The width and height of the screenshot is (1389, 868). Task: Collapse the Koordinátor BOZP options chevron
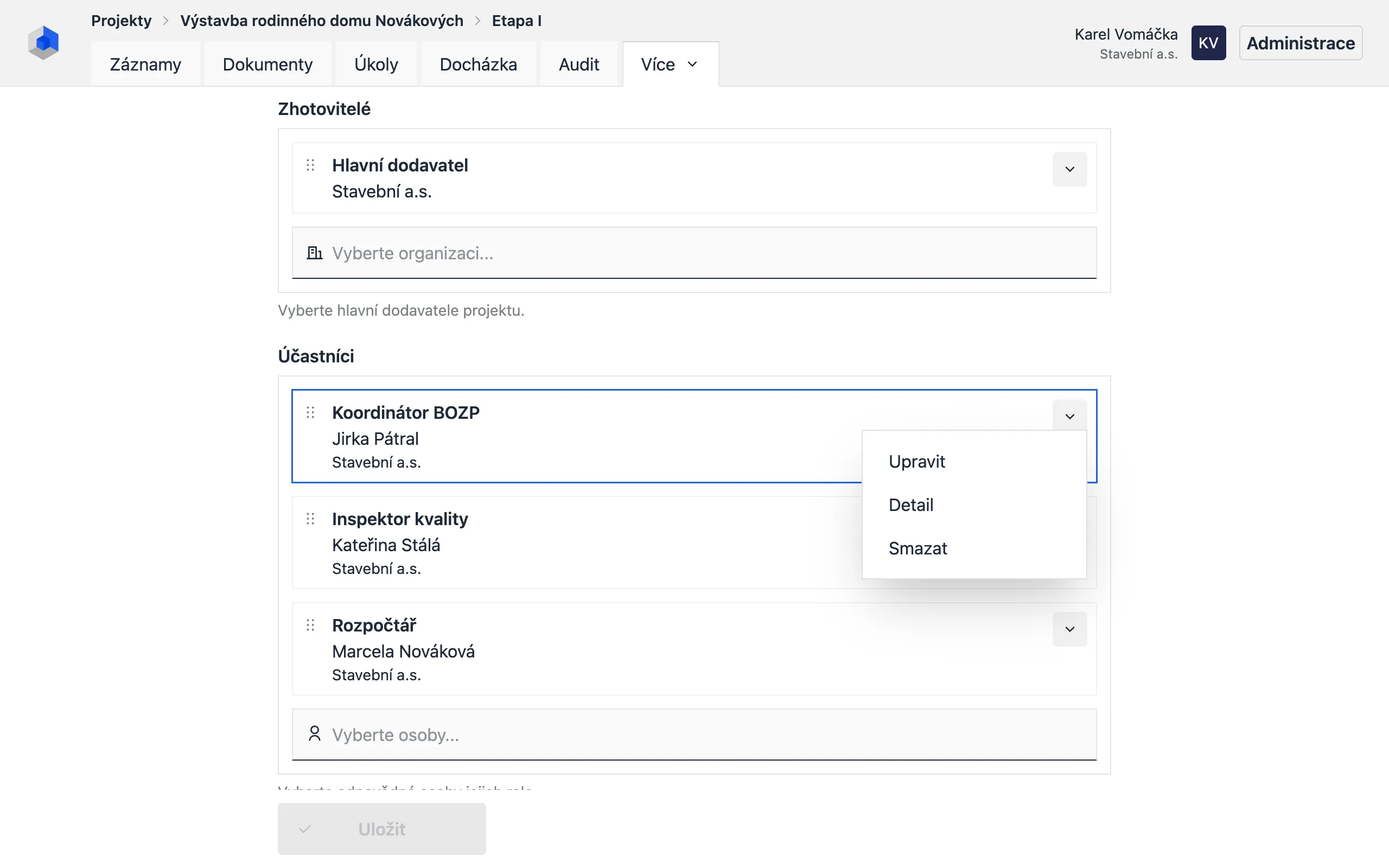1069,416
